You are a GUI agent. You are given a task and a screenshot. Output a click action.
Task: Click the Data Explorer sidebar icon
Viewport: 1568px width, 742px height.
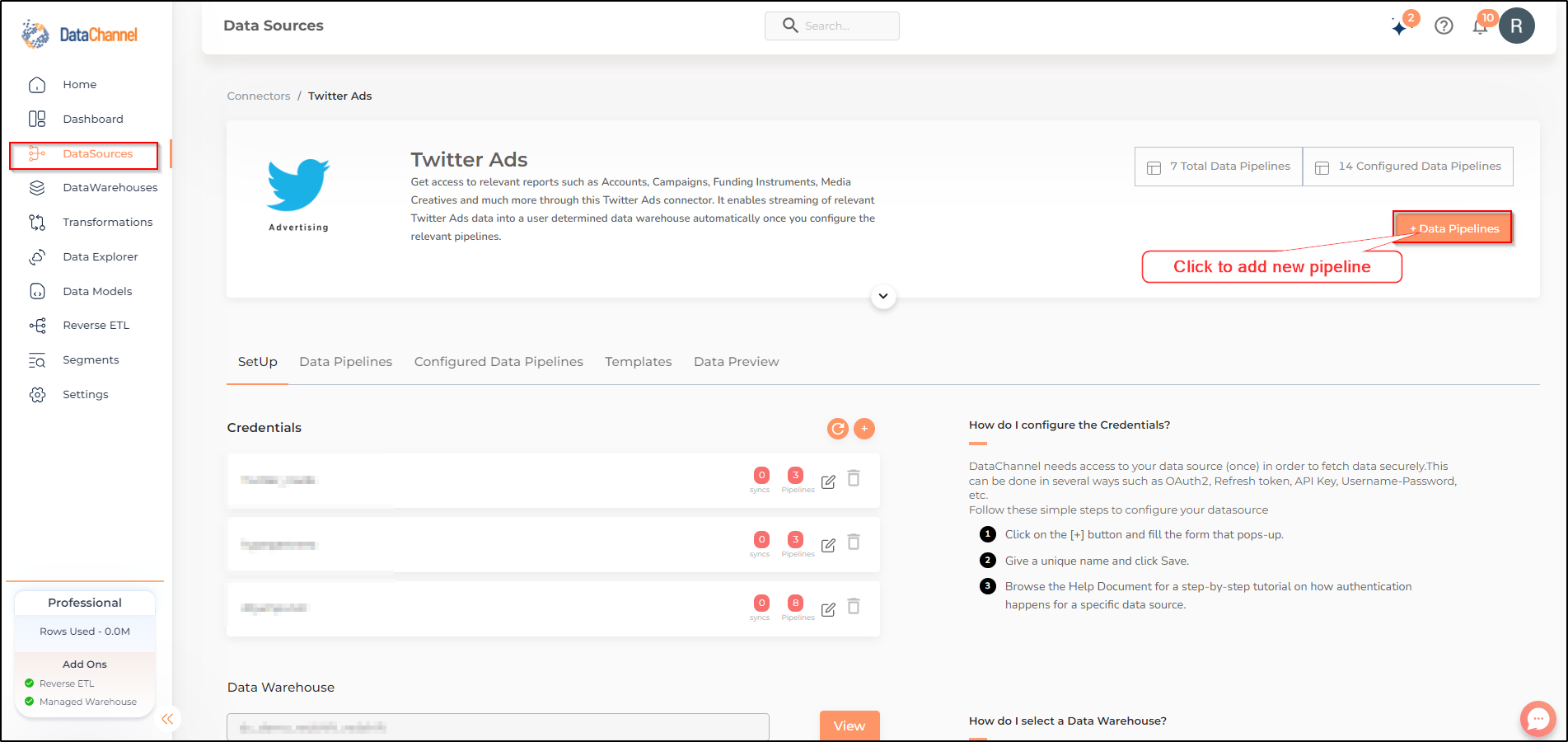coord(37,257)
